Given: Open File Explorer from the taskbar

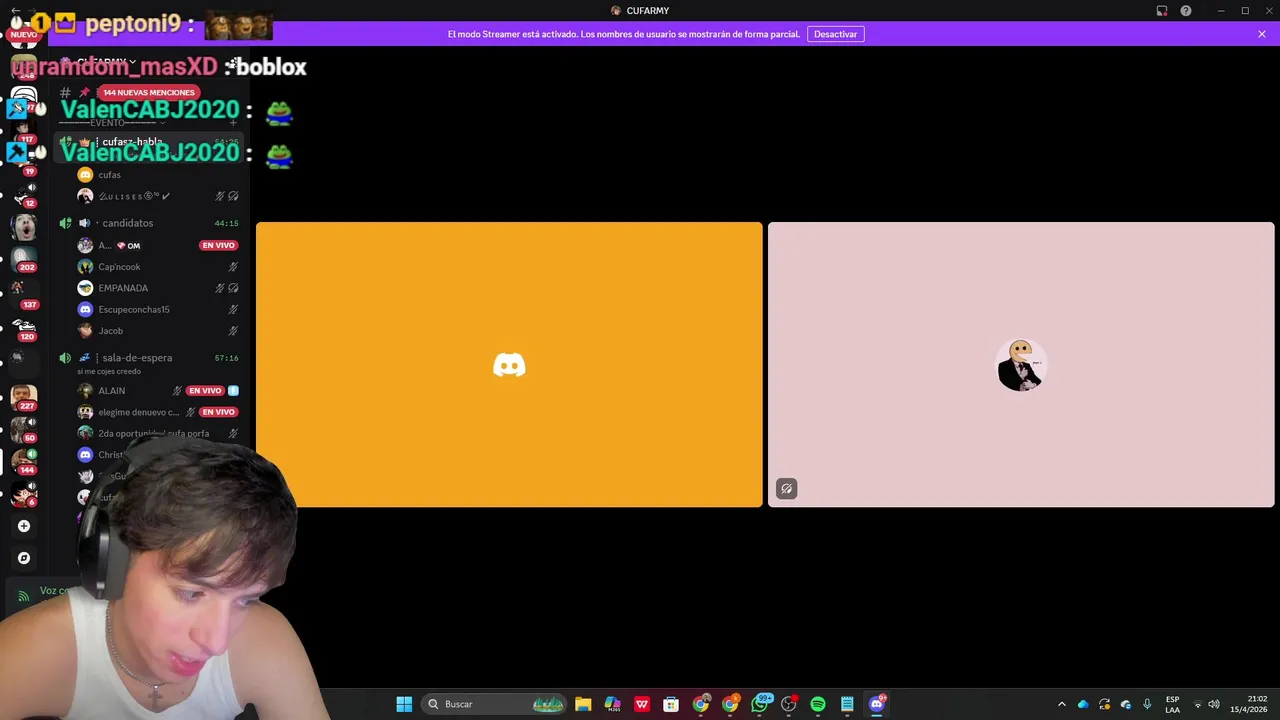Looking at the screenshot, I should coord(583,704).
